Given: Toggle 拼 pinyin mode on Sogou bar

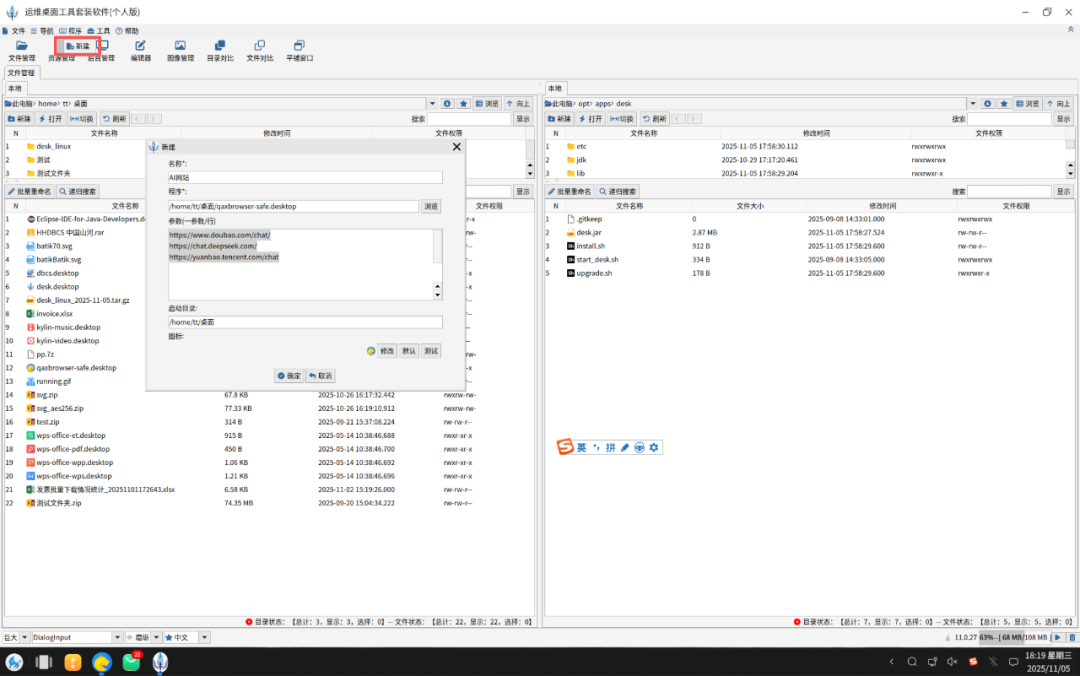Looking at the screenshot, I should pos(610,447).
